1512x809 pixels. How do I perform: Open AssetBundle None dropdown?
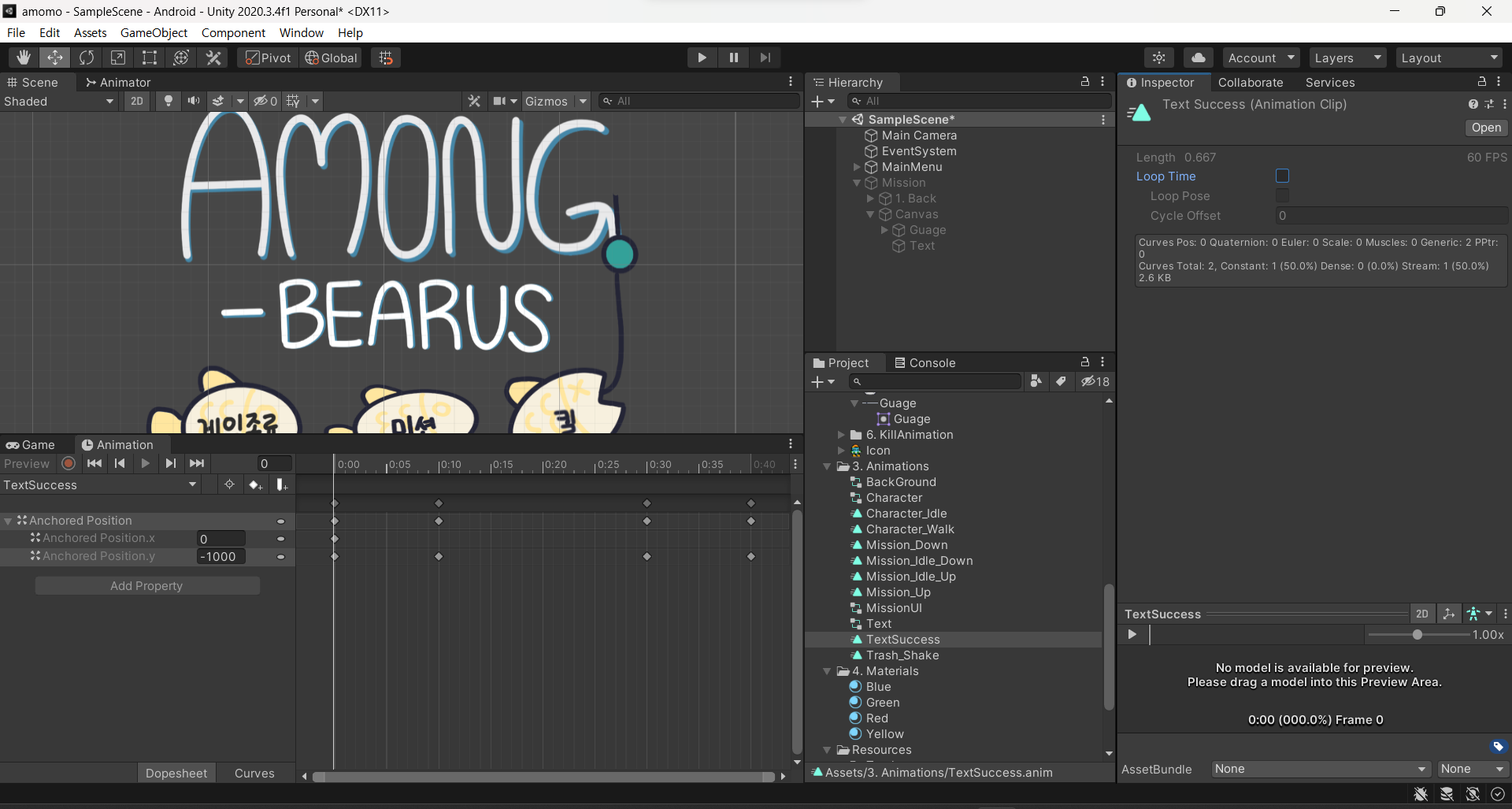(x=1321, y=769)
